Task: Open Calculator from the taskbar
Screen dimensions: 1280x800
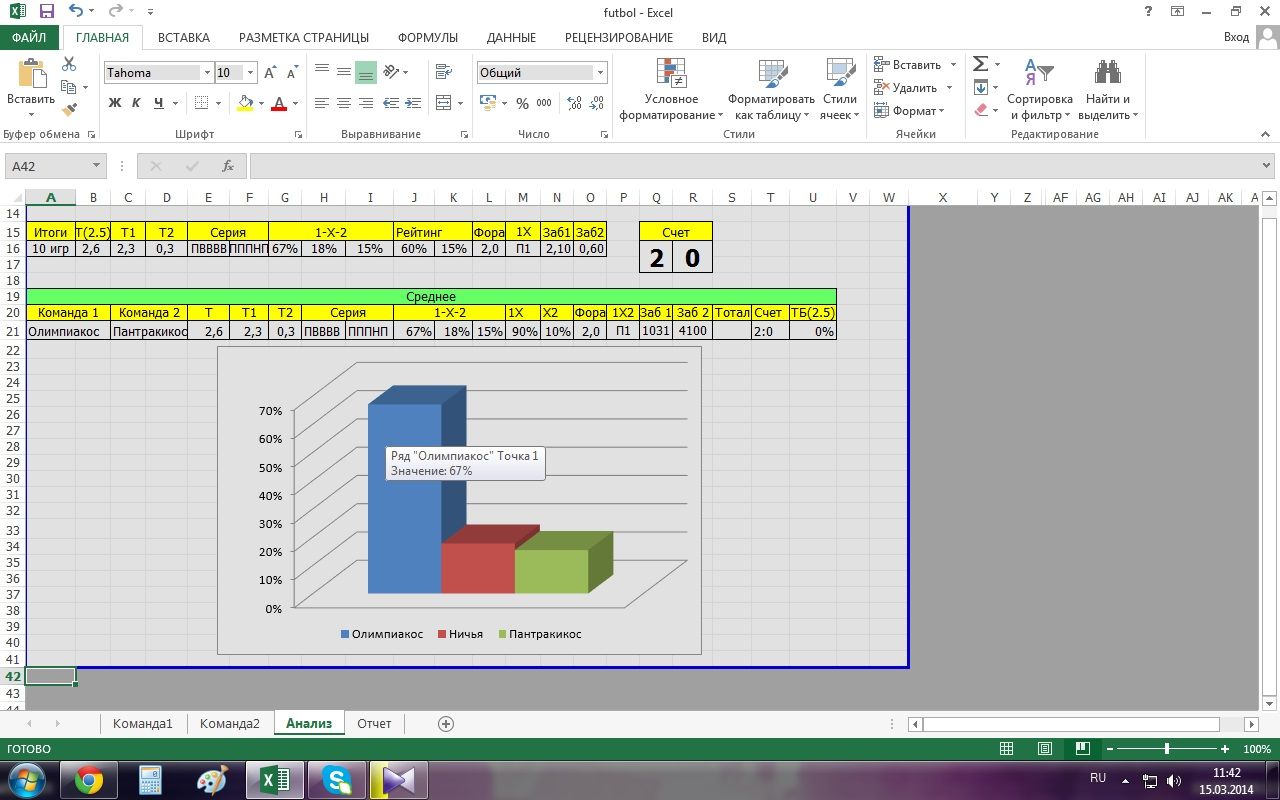Action: [151, 780]
